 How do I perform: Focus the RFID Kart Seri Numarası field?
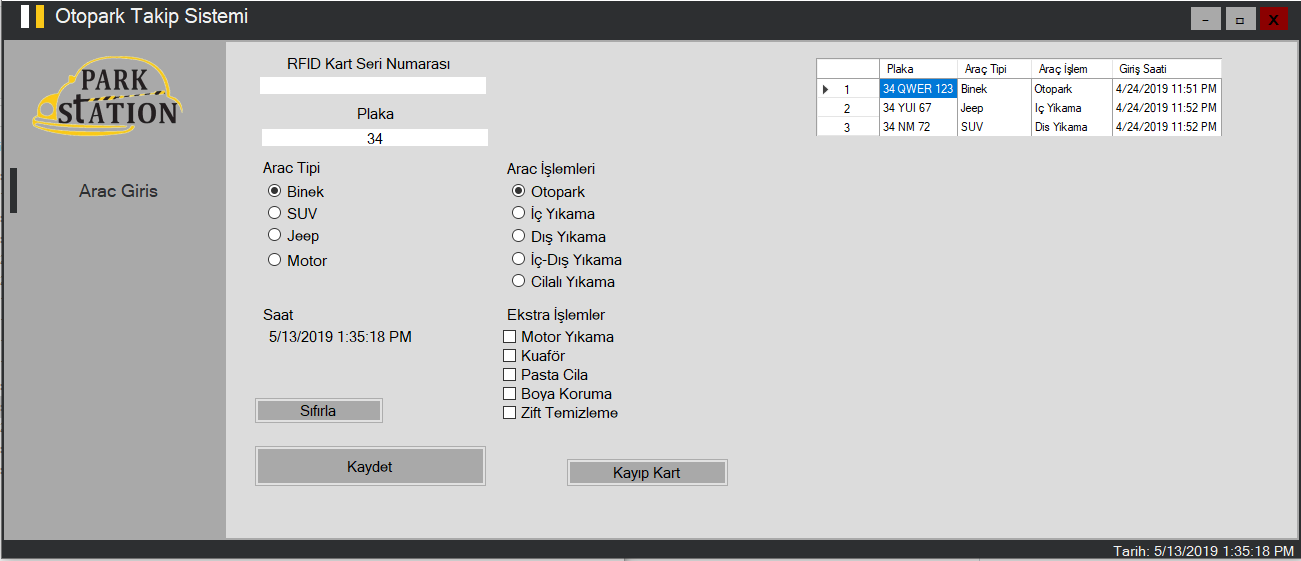[373, 86]
